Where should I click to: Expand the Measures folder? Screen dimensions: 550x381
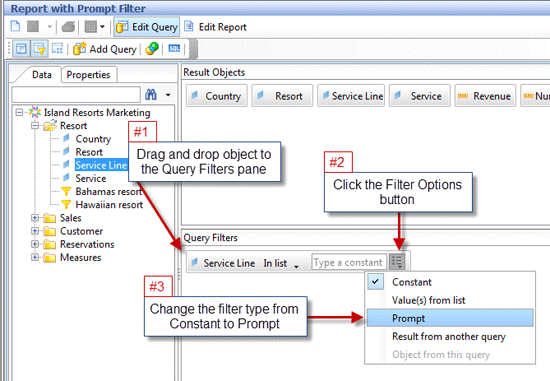point(35,257)
